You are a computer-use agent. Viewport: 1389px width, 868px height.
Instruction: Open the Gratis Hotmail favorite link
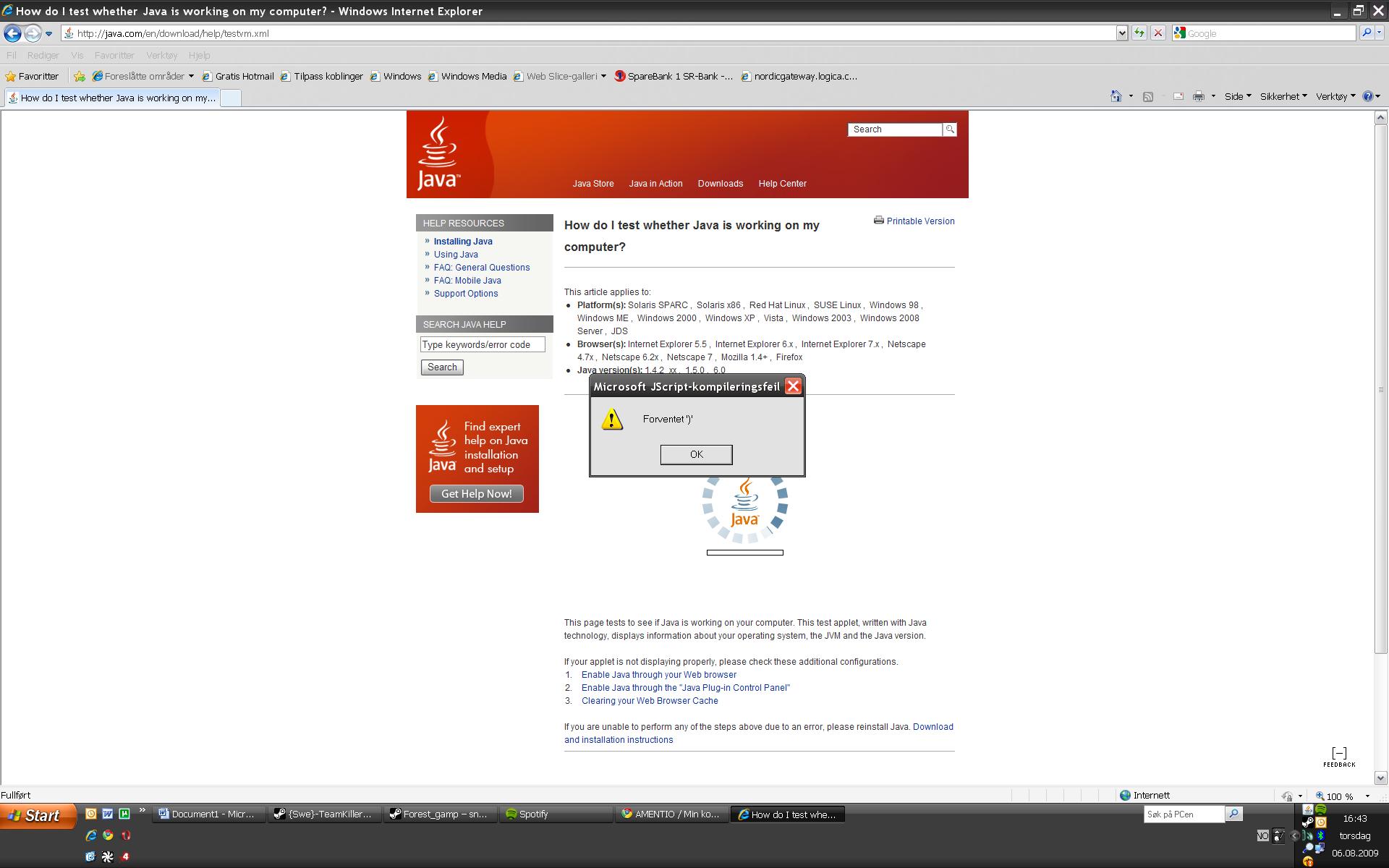238,76
